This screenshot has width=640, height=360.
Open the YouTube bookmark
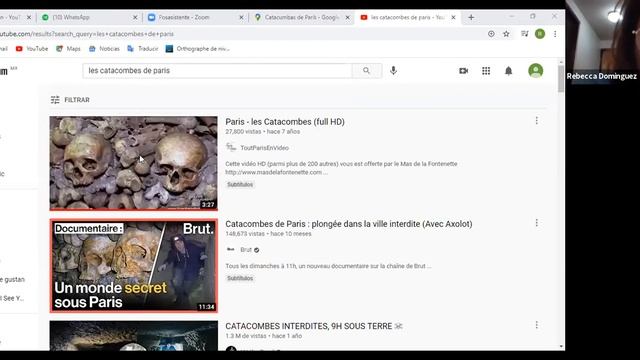point(32,49)
